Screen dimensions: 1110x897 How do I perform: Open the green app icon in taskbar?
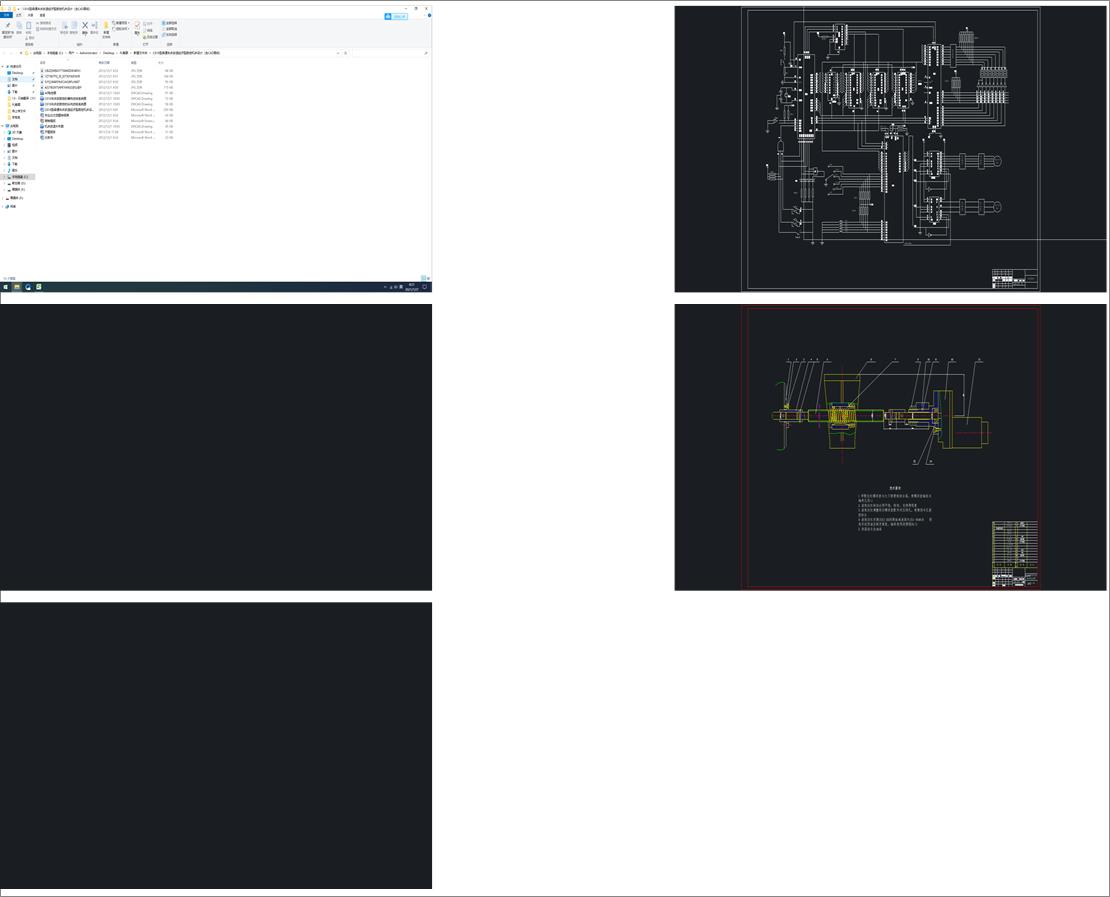coord(39,287)
